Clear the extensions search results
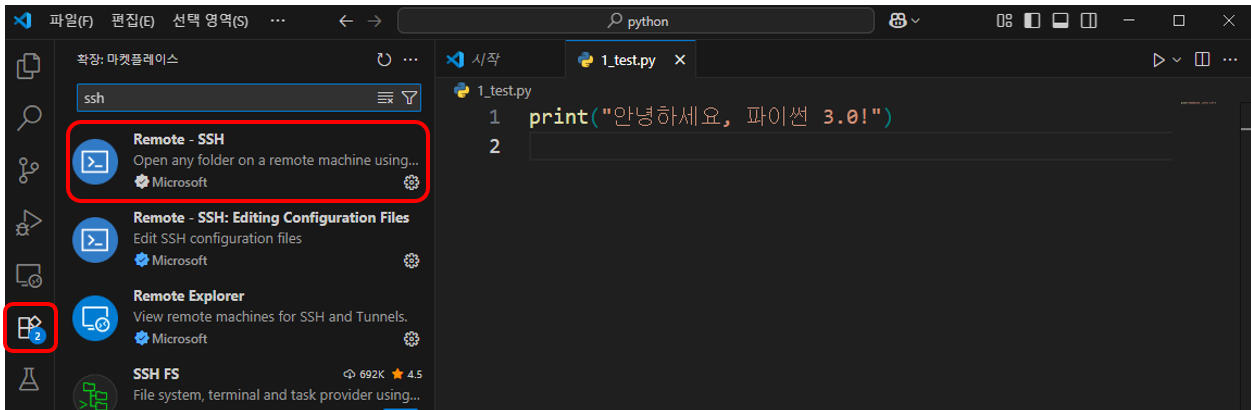The width and height of the screenshot is (1251, 410). tap(385, 98)
